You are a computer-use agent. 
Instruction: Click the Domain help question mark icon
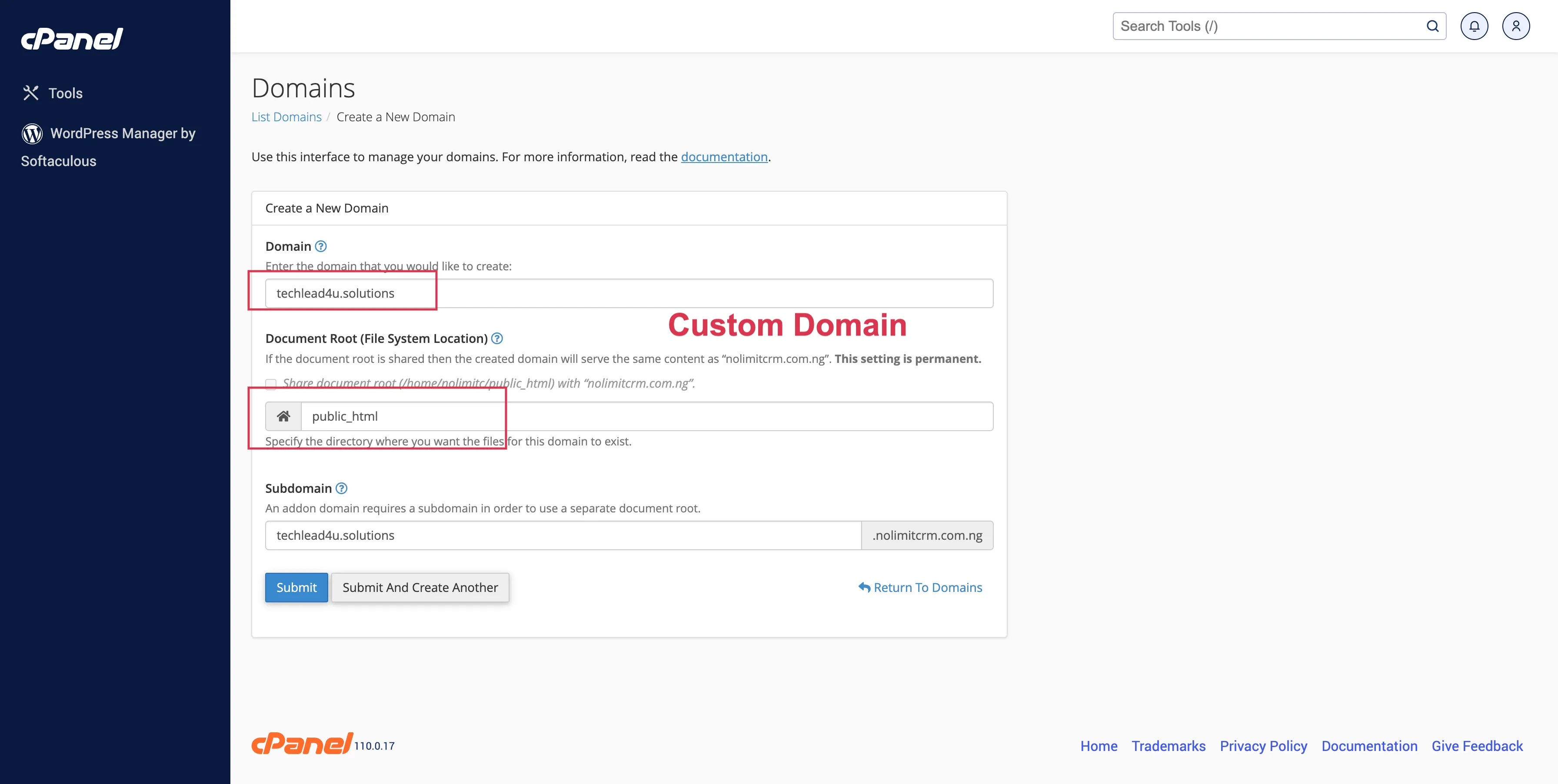[320, 246]
